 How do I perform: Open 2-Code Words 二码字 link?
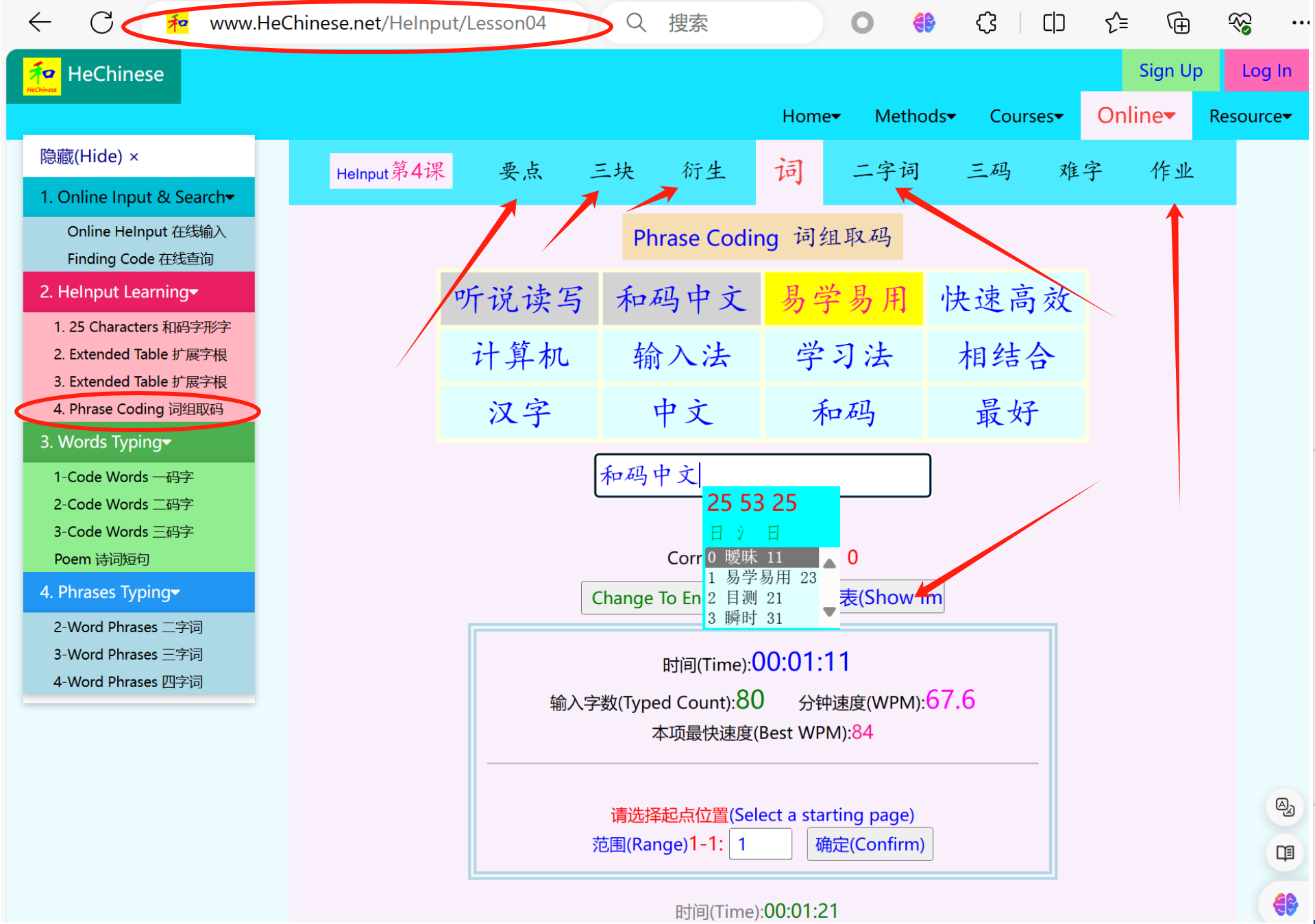[x=123, y=504]
